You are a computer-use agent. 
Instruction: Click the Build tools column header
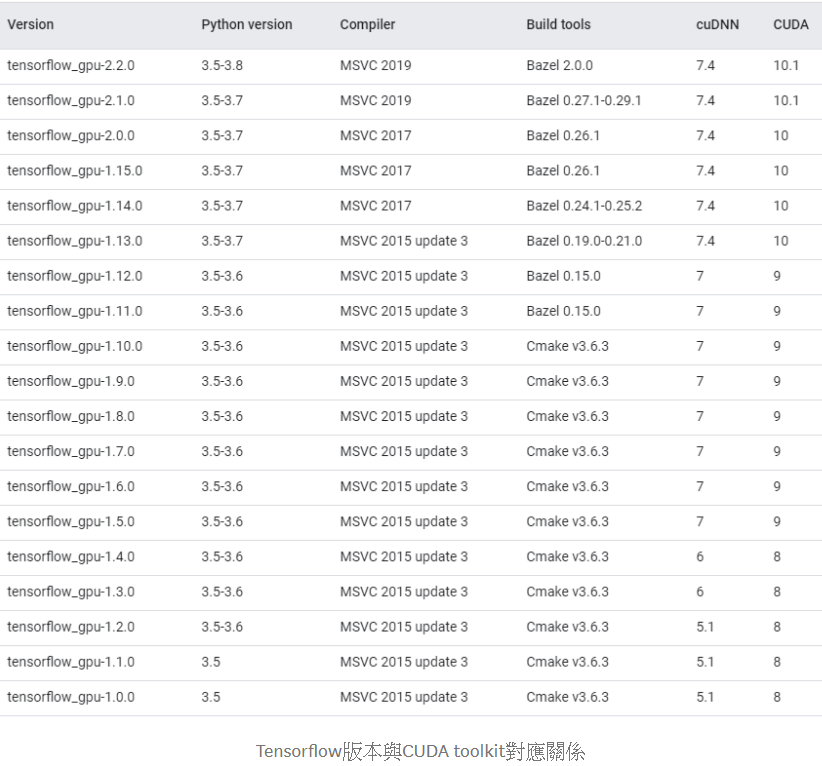tap(558, 25)
